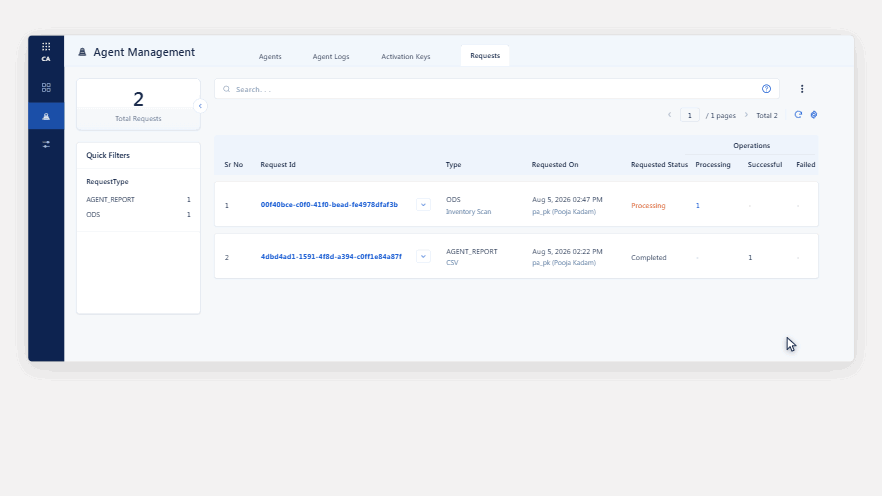Open the settings sliders sidebar icon

pos(46,145)
